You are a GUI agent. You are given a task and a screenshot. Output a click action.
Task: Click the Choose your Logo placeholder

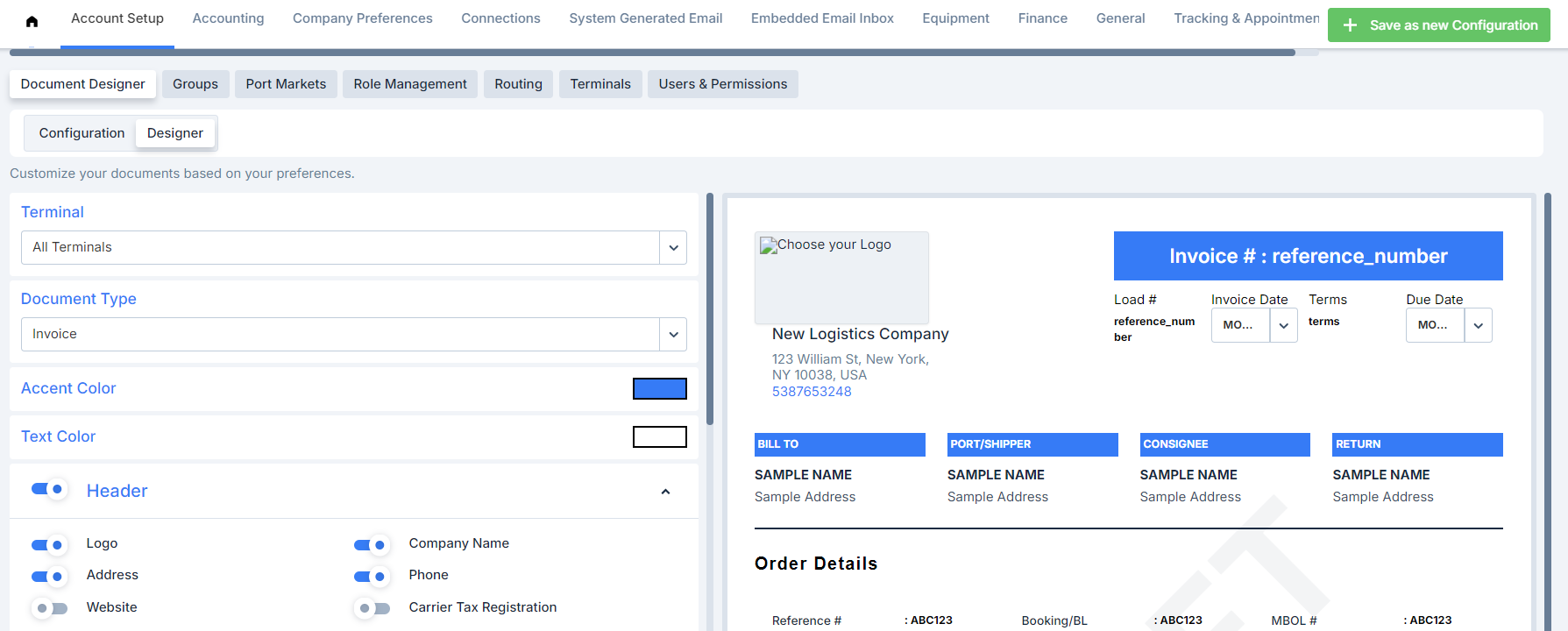coord(841,278)
